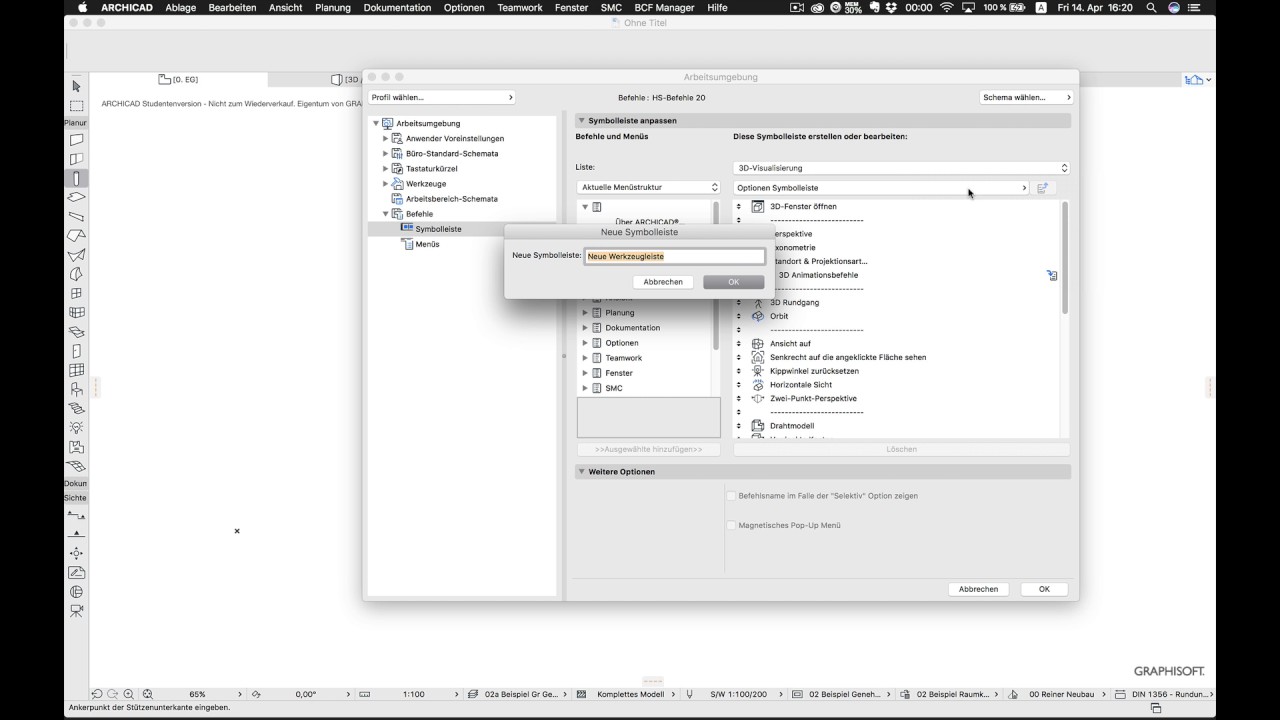Viewport: 1280px width, 720px height.
Task: Toggle Befehlsname im Falle der Selektiv checkbox
Action: [731, 496]
